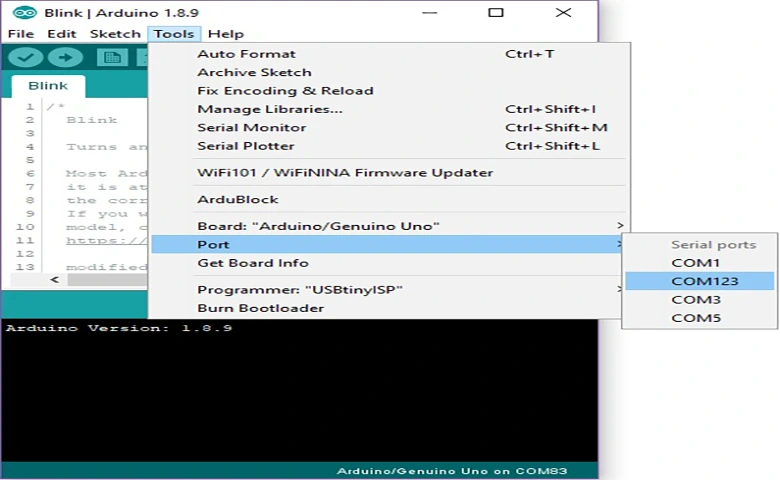Click status text Arduino/Genuino Uno on COM83

click(x=452, y=471)
